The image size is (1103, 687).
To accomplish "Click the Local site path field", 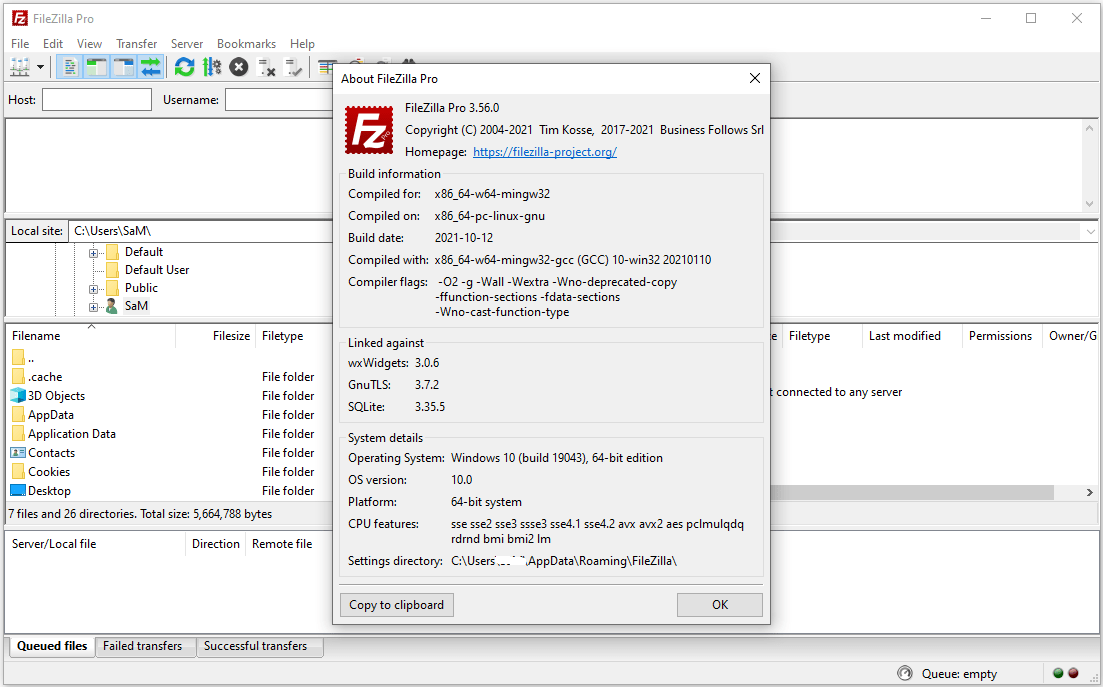I will 201,231.
